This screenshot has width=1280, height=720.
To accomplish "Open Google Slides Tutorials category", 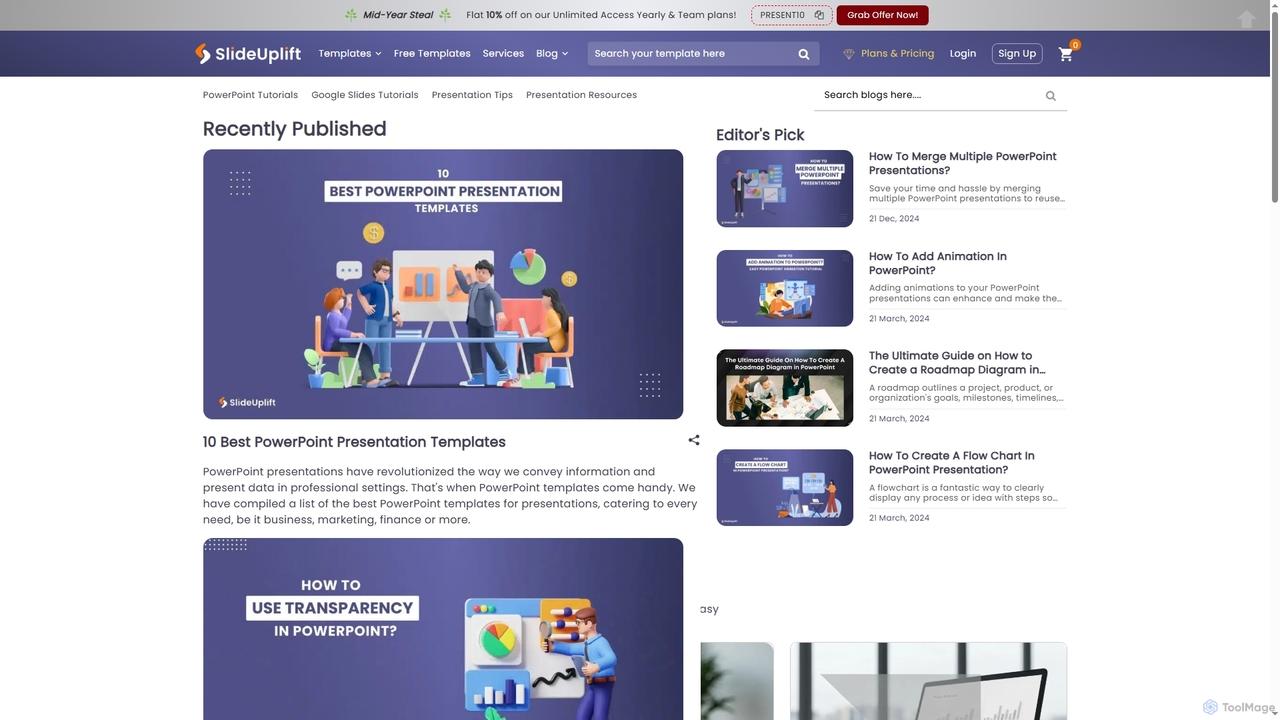I will pyautogui.click(x=365, y=95).
